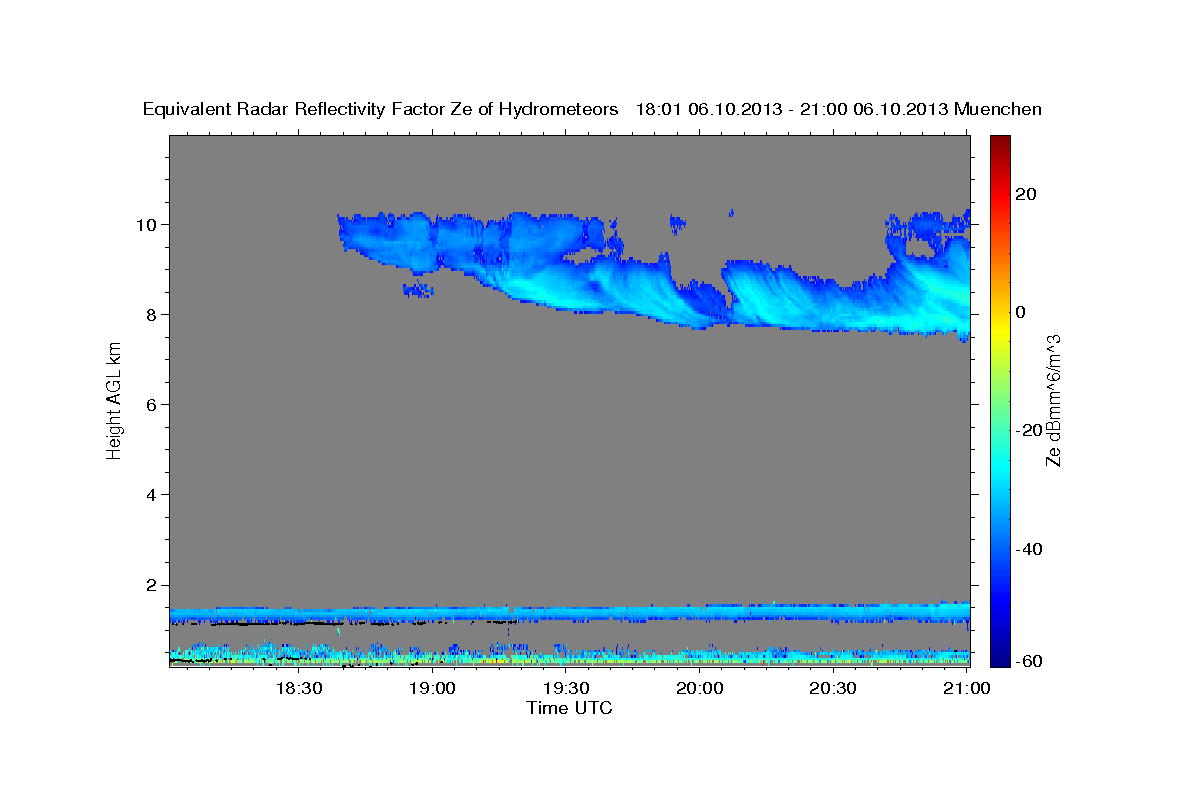The height and width of the screenshot is (800, 1200).
Task: Click the height axis label 4
Action: click(154, 495)
